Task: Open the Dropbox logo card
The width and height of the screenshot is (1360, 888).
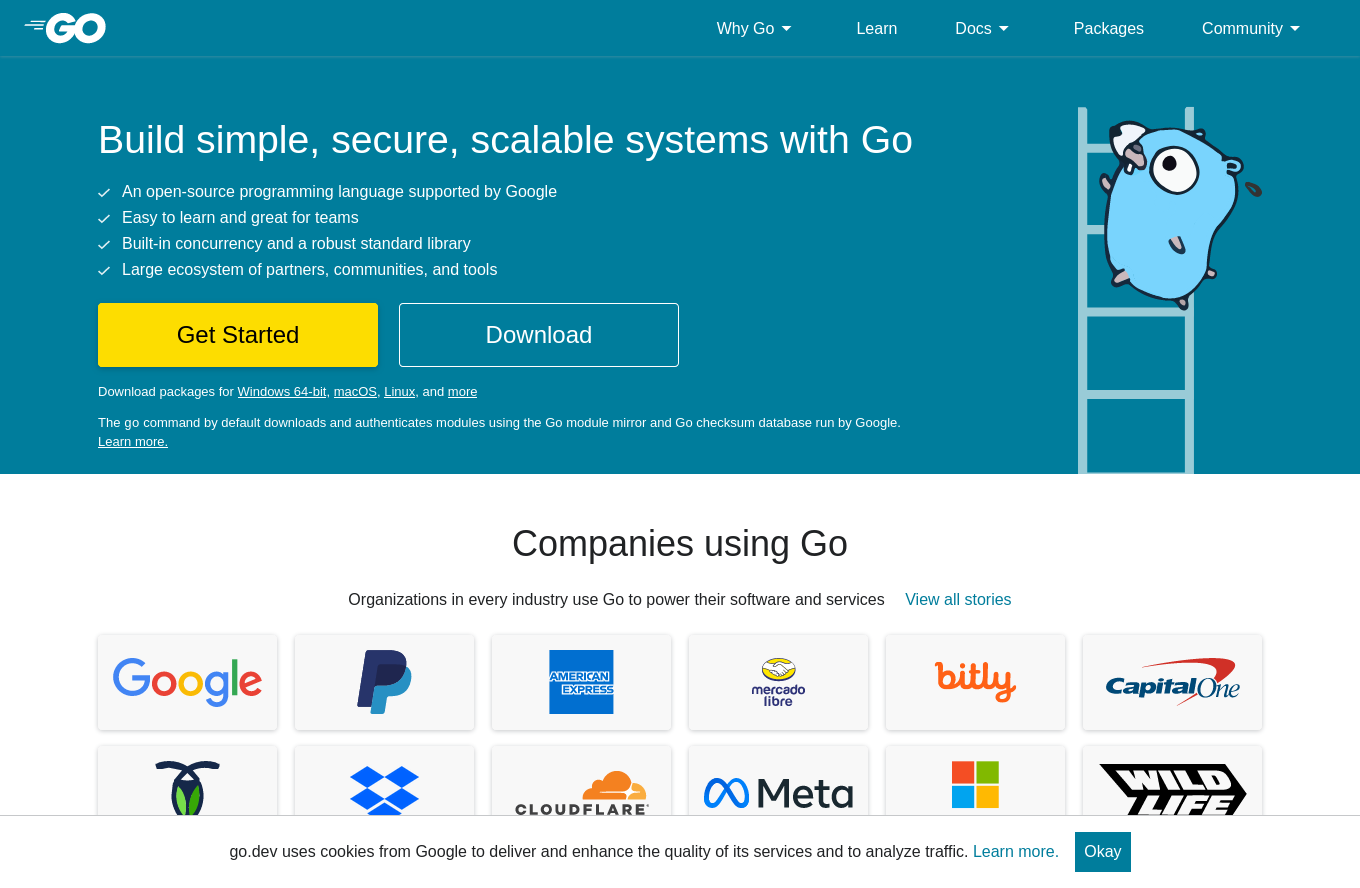Action: pos(384,781)
